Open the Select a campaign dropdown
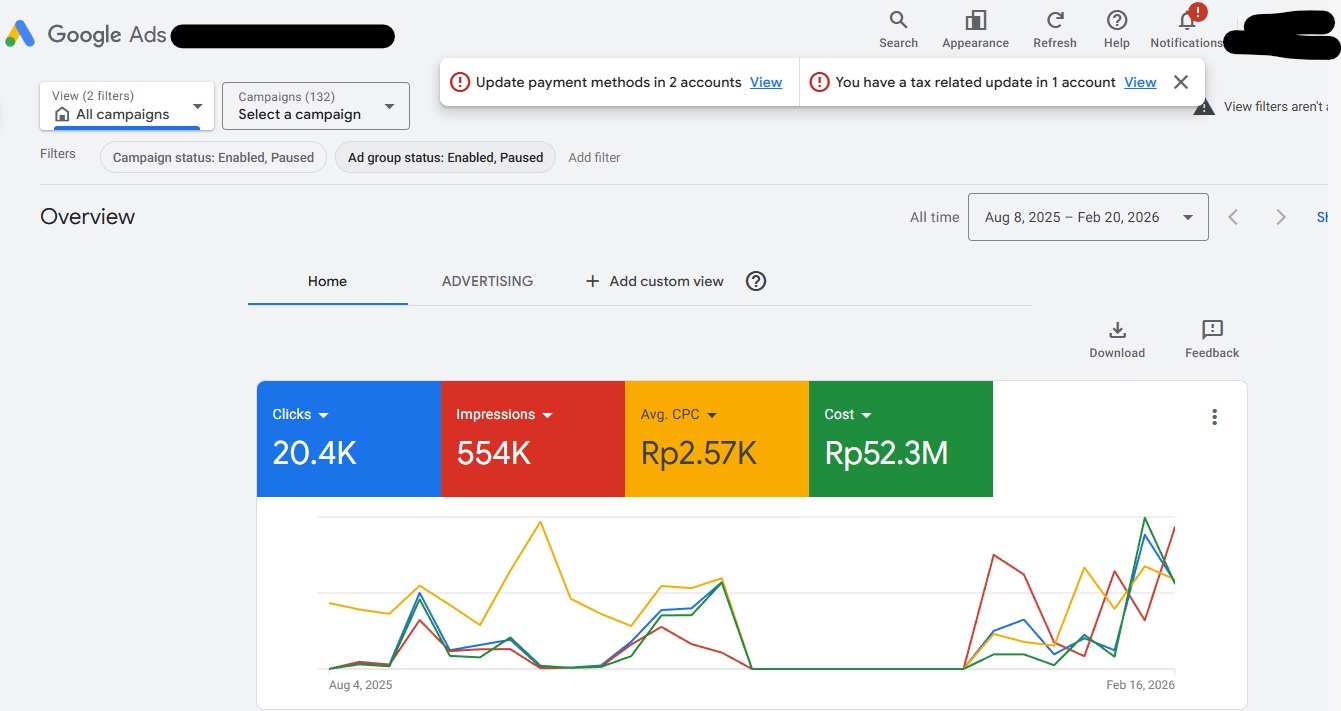 tap(389, 106)
